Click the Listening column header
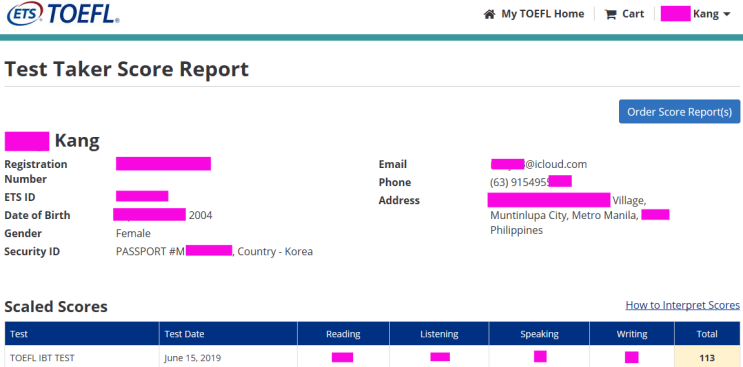The width and height of the screenshot is (743, 367). 439,334
